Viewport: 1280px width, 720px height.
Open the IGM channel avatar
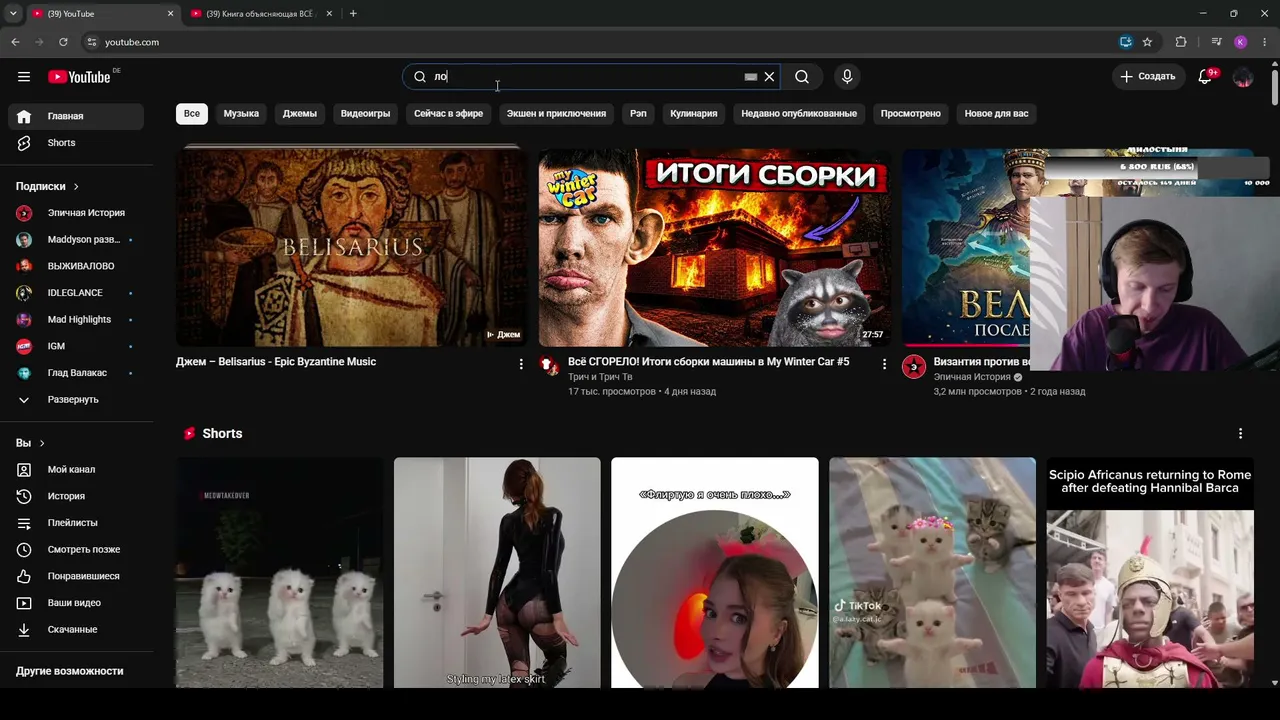24,346
